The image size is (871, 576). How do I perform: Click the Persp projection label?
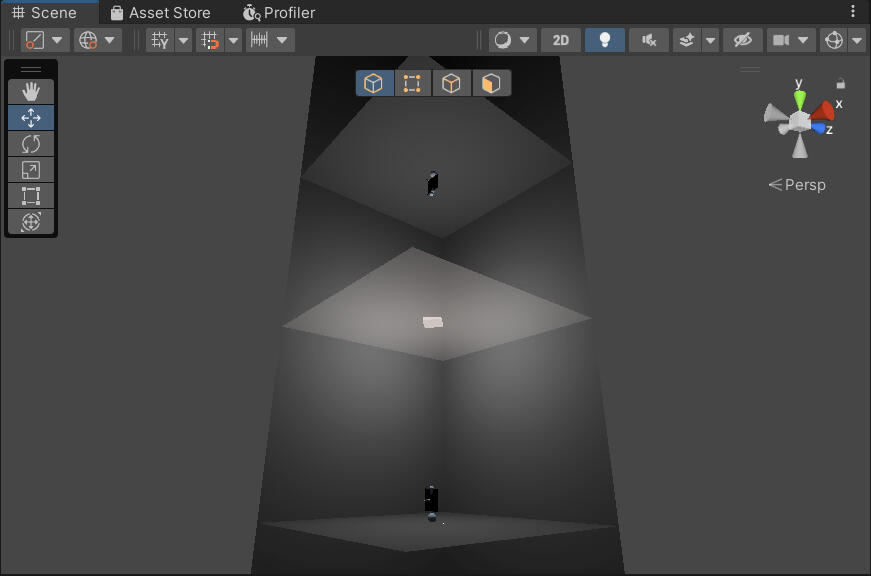(x=798, y=185)
